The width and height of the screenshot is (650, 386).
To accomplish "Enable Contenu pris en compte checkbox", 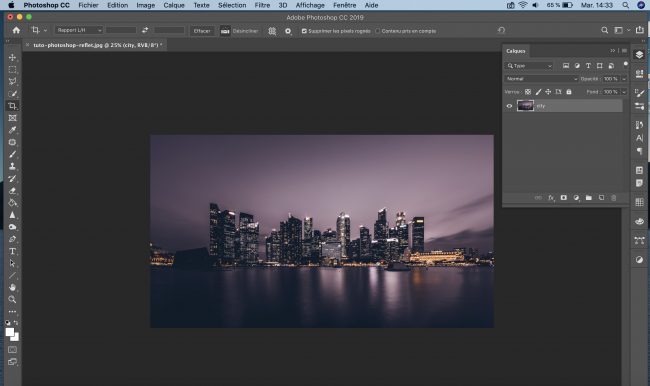I will tap(377, 31).
